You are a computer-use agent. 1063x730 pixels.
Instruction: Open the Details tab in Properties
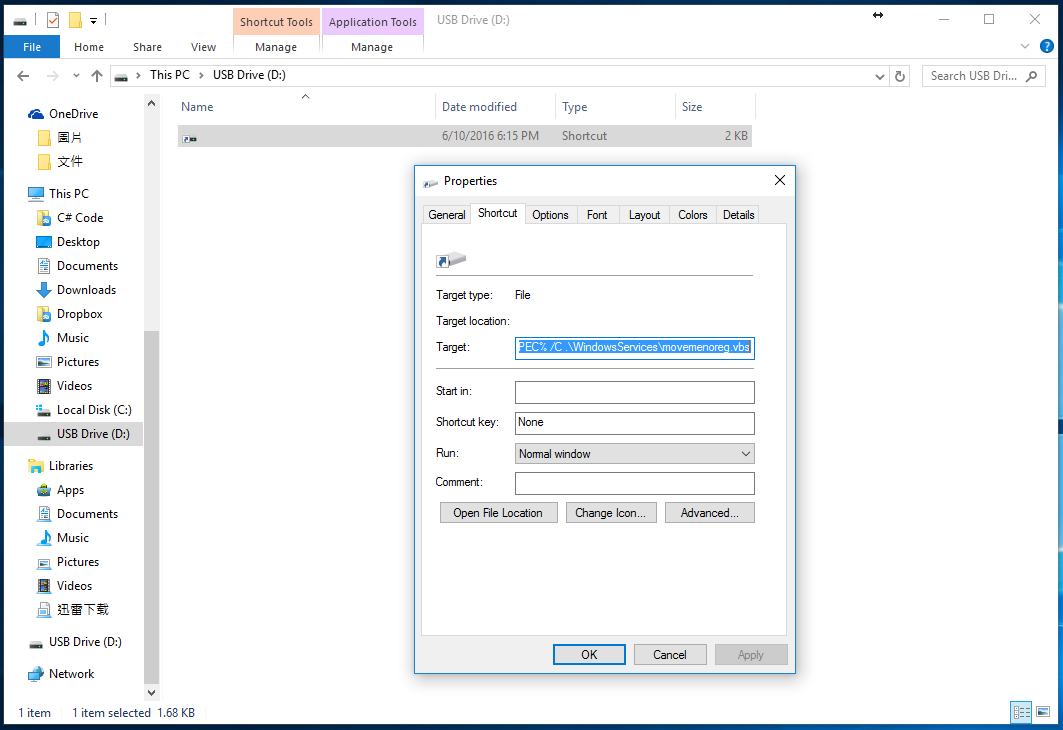(738, 215)
